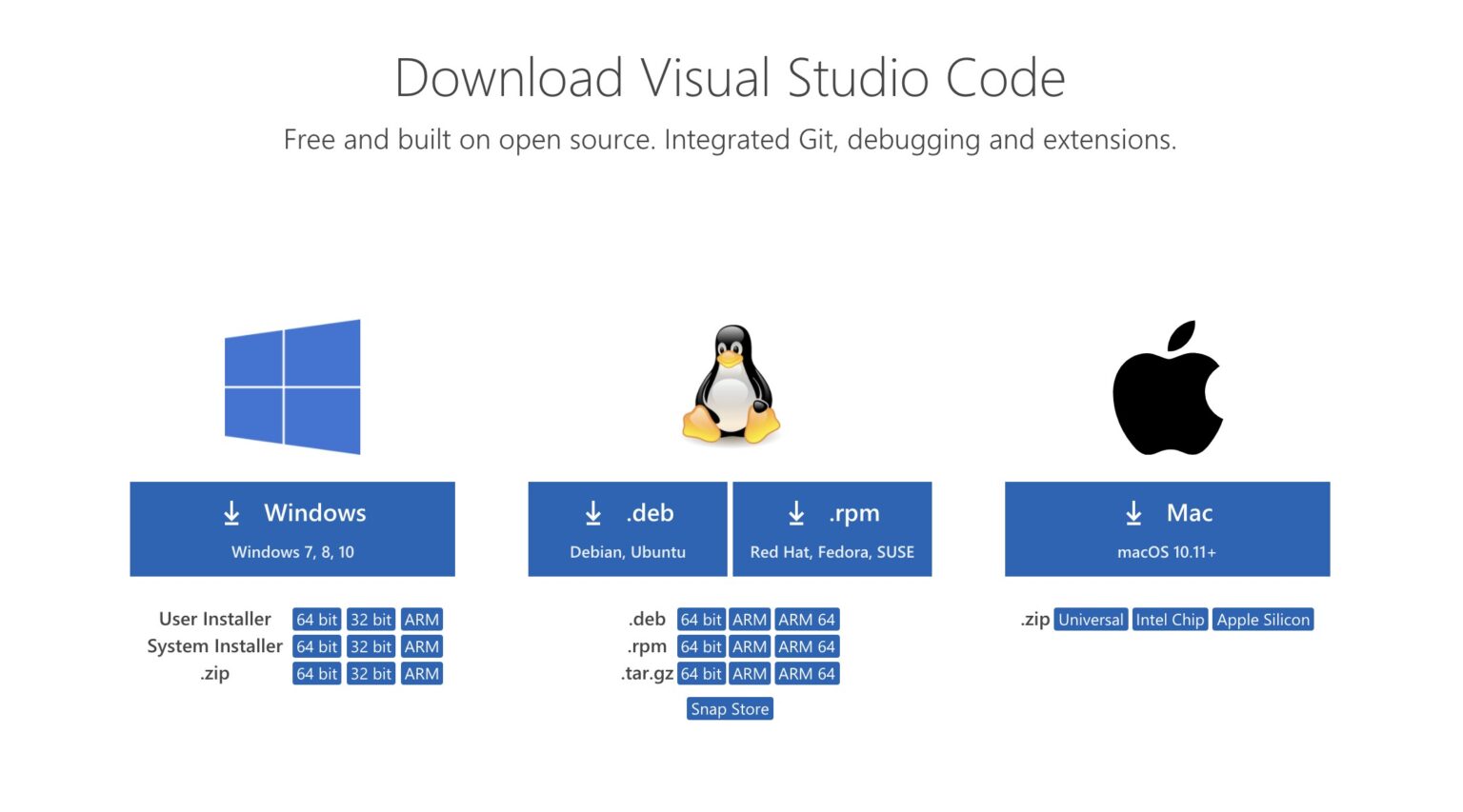Viewport: 1463px width, 812px height.
Task: Select the 64 bit .tar.gz download
Action: tap(702, 673)
